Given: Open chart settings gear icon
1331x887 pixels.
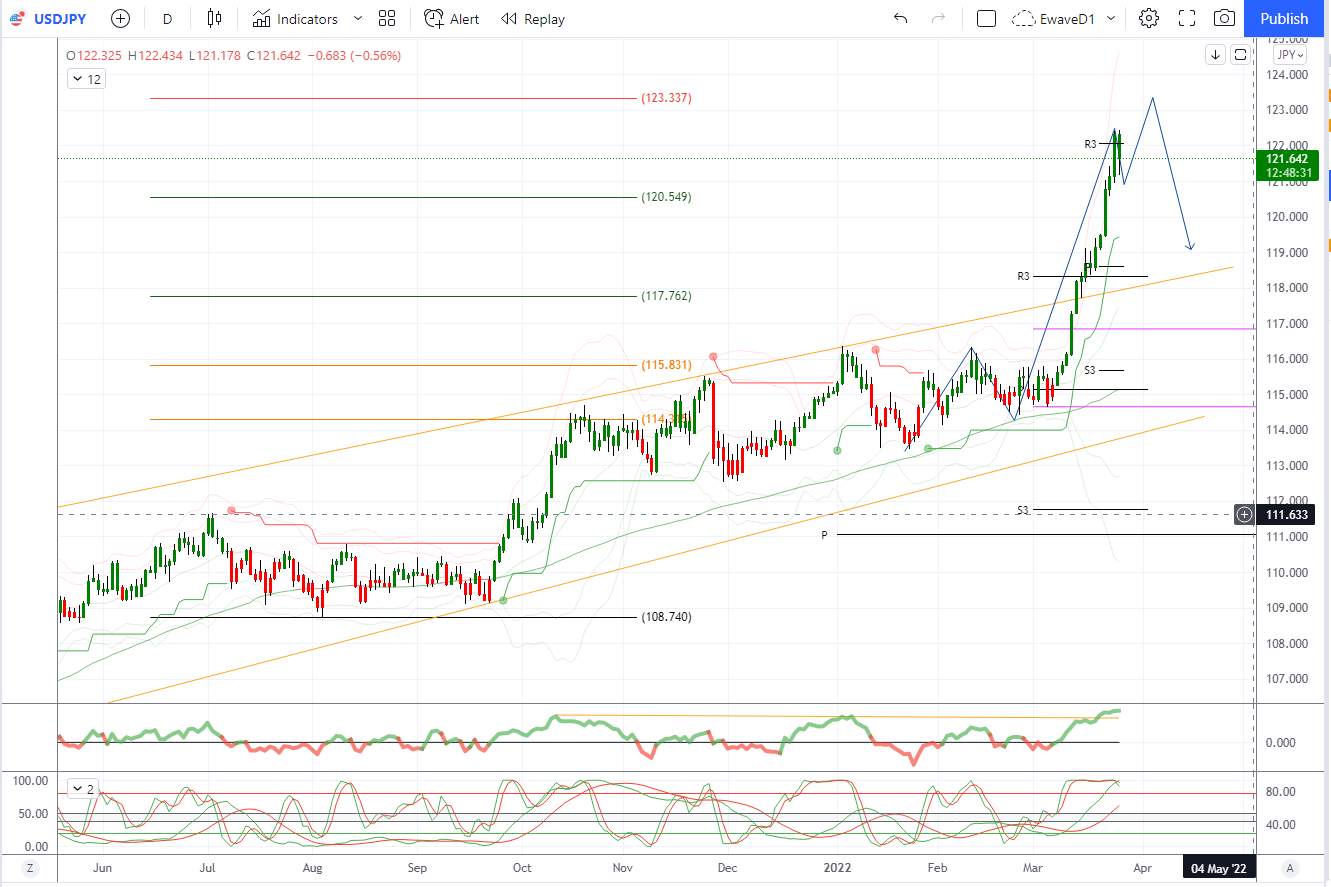Looking at the screenshot, I should coord(1149,19).
